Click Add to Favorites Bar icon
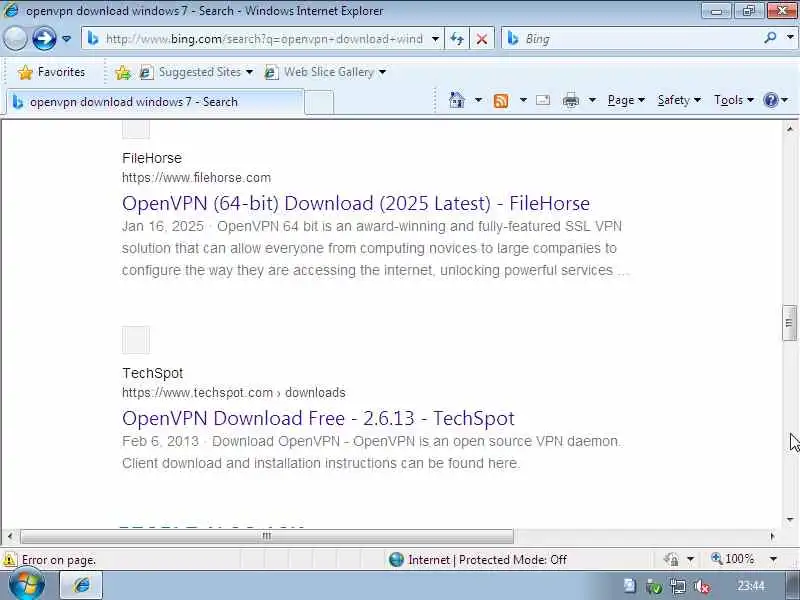This screenshot has height=600, width=800. pyautogui.click(x=123, y=72)
